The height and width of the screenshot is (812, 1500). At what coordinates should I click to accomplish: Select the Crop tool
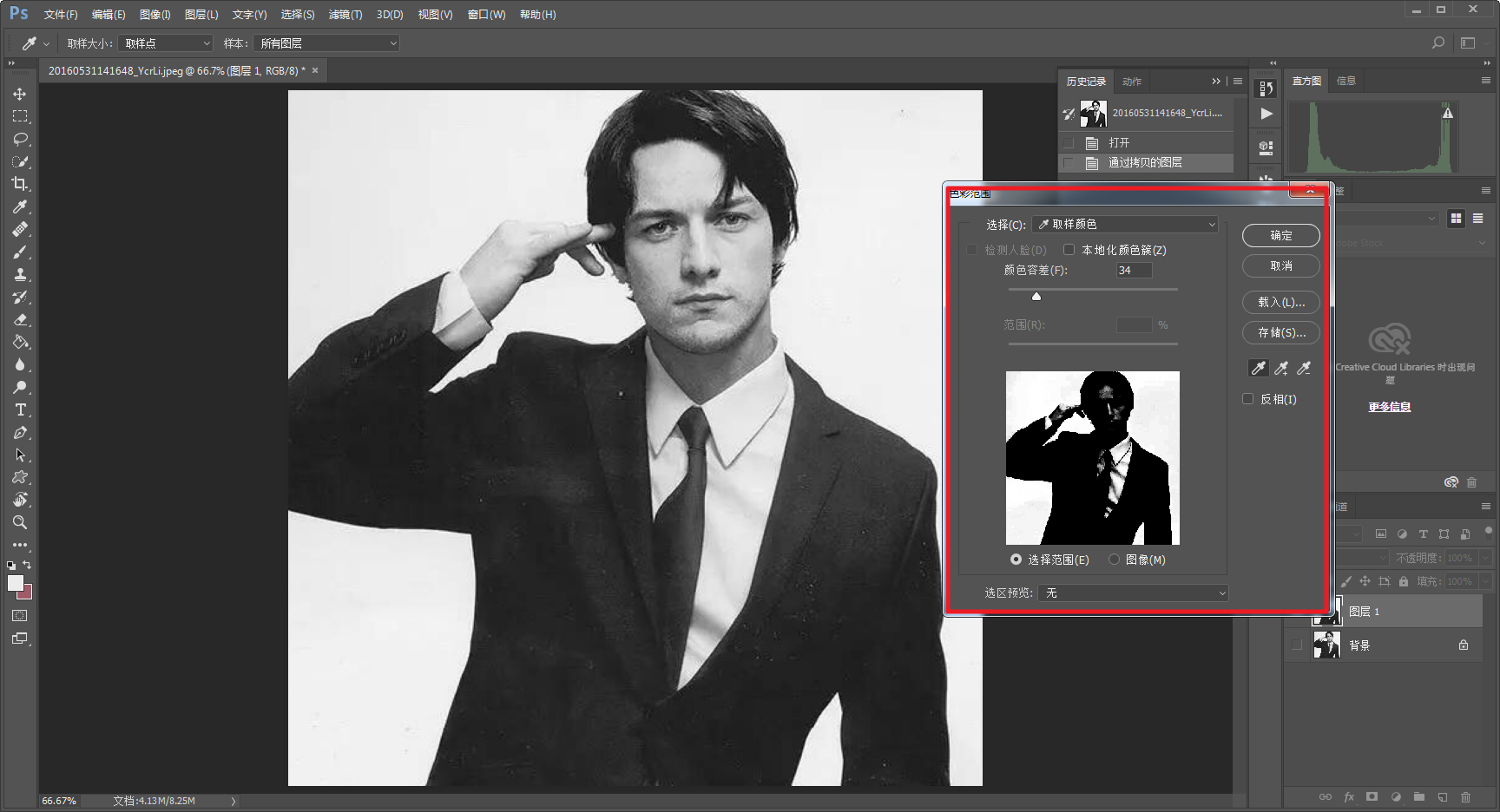click(19, 184)
